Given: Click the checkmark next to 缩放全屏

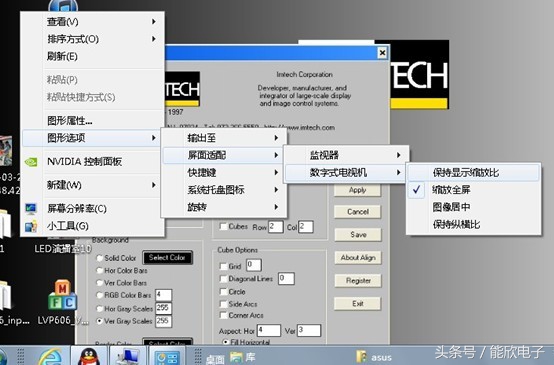Looking at the screenshot, I should pyautogui.click(x=417, y=190).
